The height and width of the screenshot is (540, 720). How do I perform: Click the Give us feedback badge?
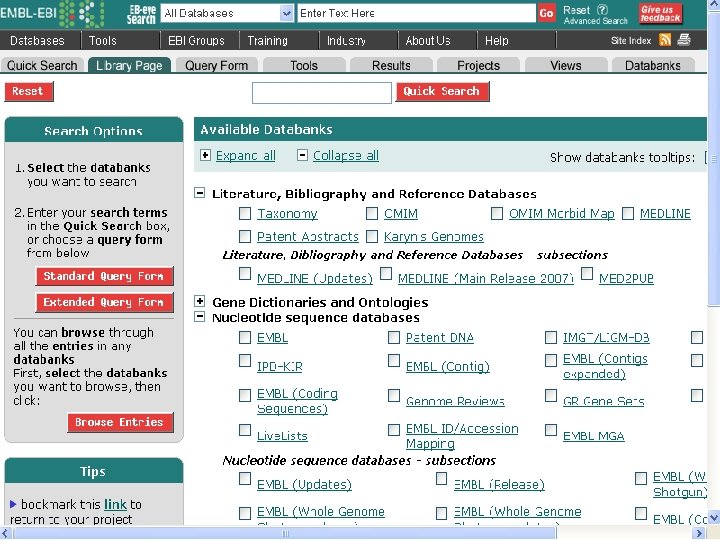[x=660, y=13]
